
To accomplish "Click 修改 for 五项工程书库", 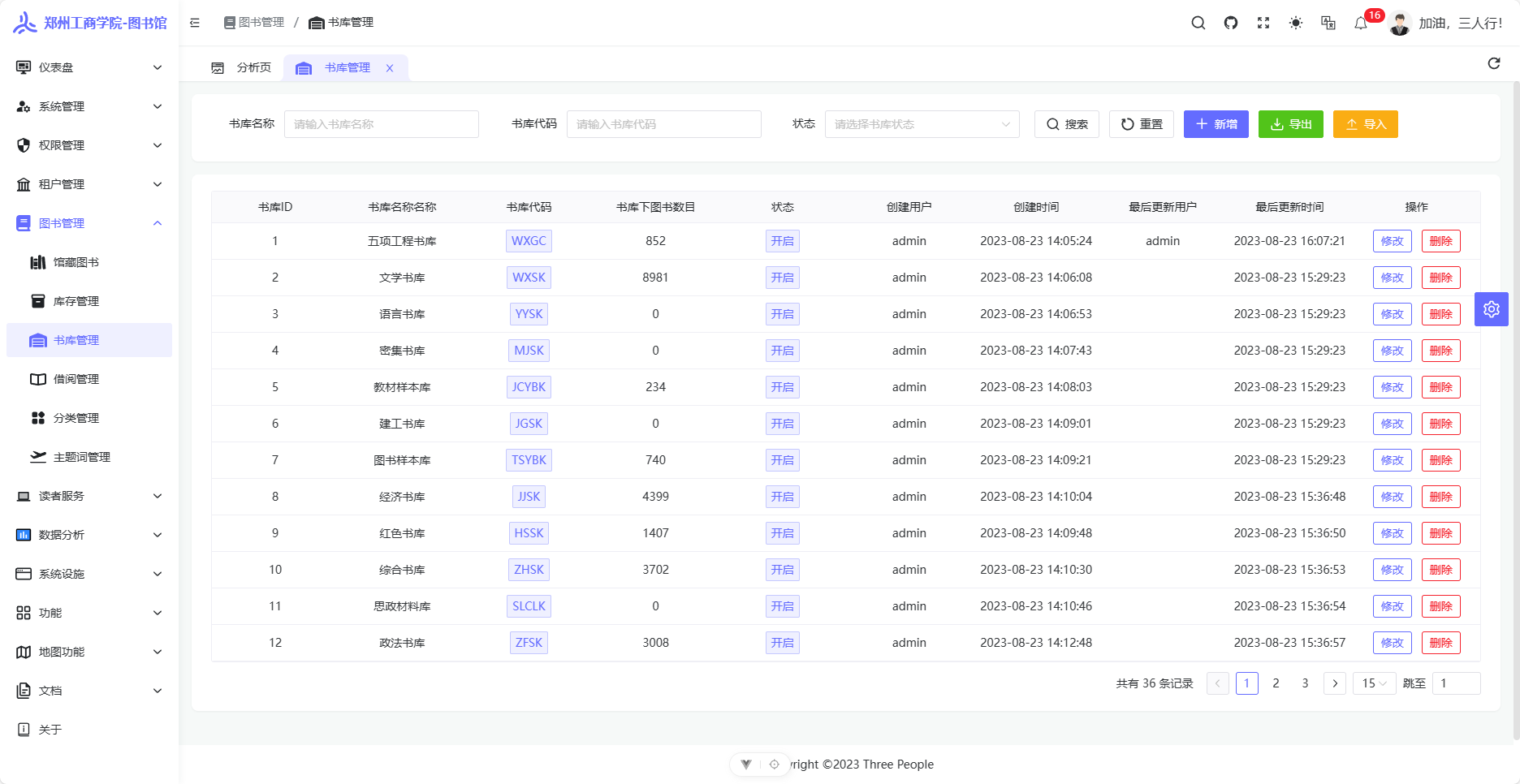I will pyautogui.click(x=1393, y=241).
